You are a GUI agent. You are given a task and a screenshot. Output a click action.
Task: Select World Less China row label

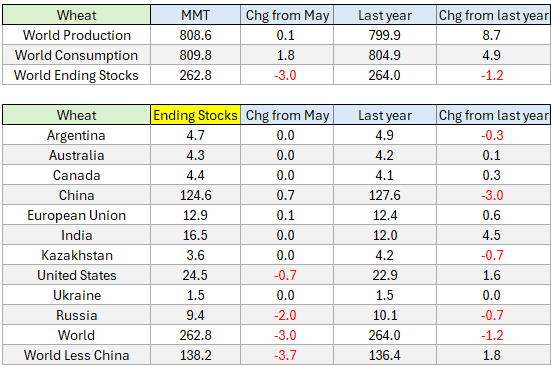coord(77,355)
